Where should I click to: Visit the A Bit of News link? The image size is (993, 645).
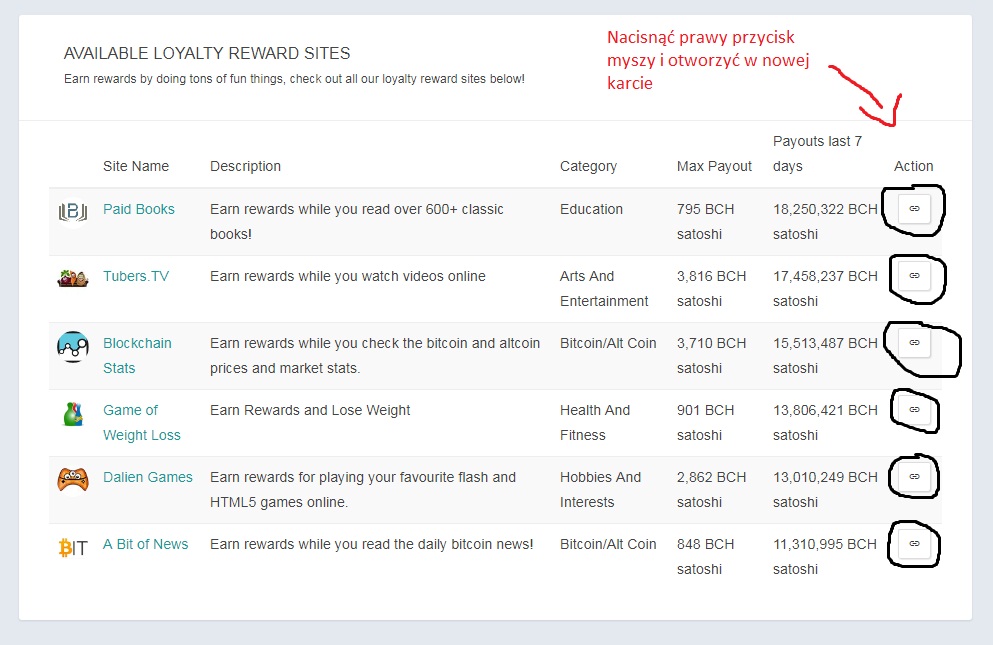146,544
